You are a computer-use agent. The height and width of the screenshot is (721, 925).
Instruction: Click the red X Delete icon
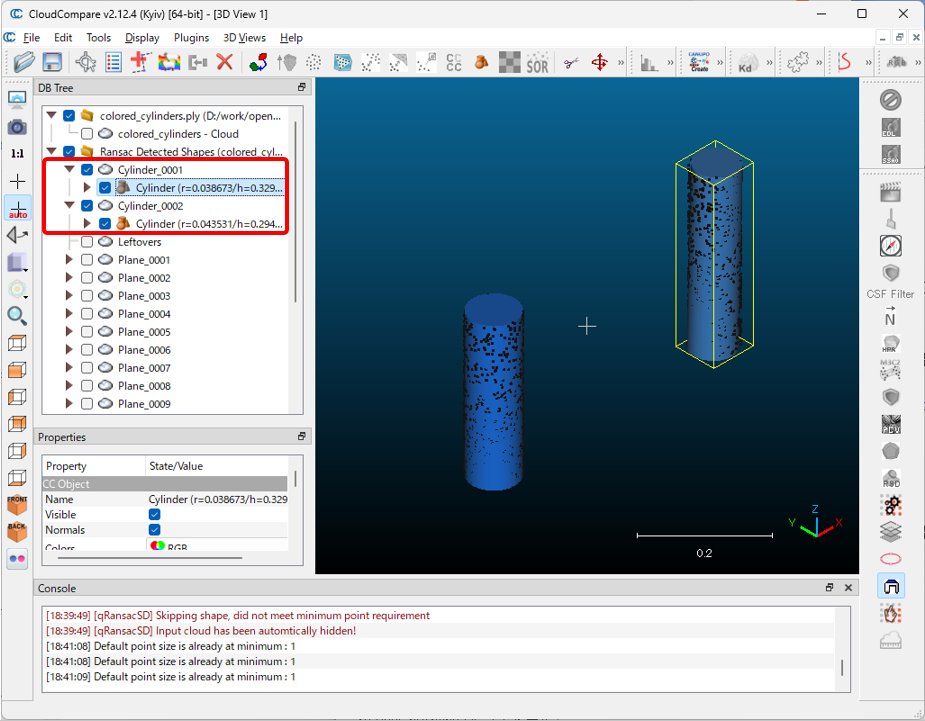pos(225,62)
